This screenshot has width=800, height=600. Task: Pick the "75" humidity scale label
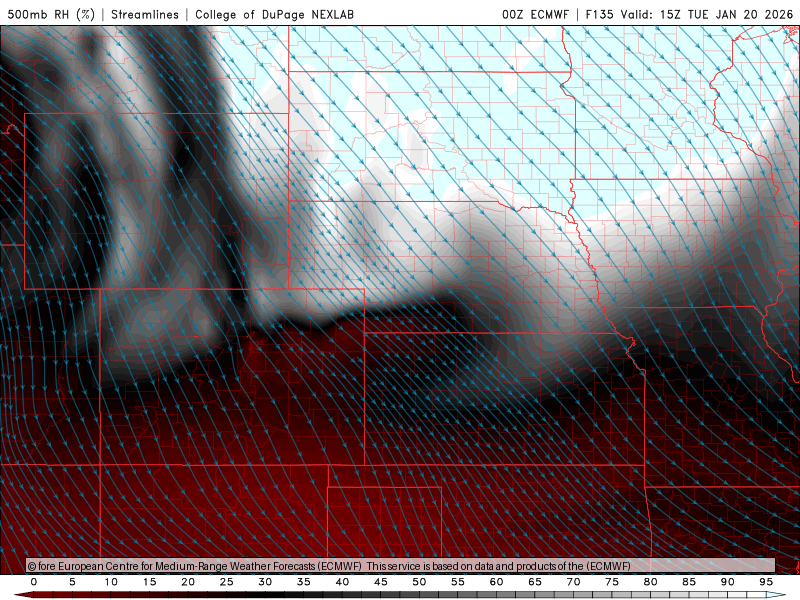(x=612, y=582)
